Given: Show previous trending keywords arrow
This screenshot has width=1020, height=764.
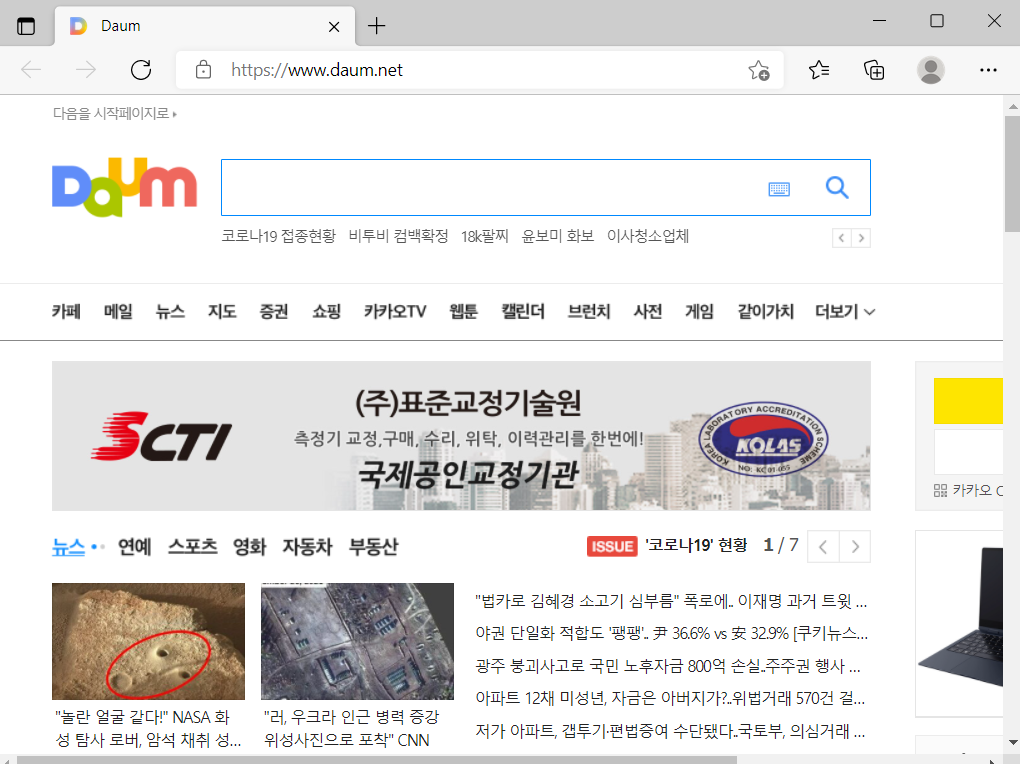Looking at the screenshot, I should click(842, 238).
